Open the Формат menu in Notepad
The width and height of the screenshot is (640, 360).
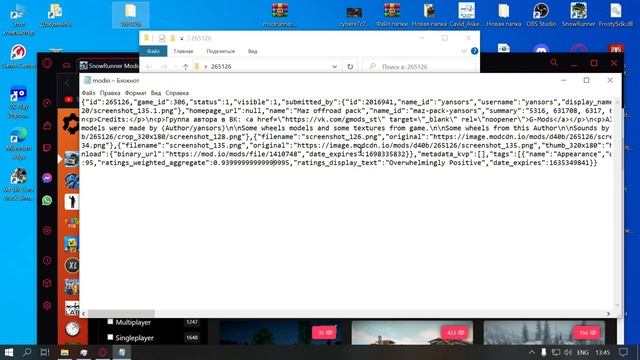[x=135, y=93]
